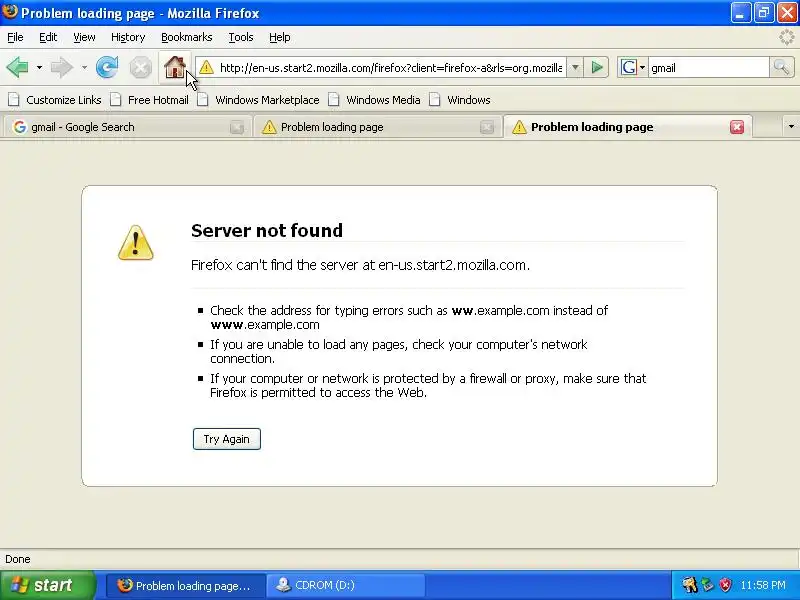The width and height of the screenshot is (800, 600).
Task: Open the Back history dropdown arrow
Action: pos(39,67)
